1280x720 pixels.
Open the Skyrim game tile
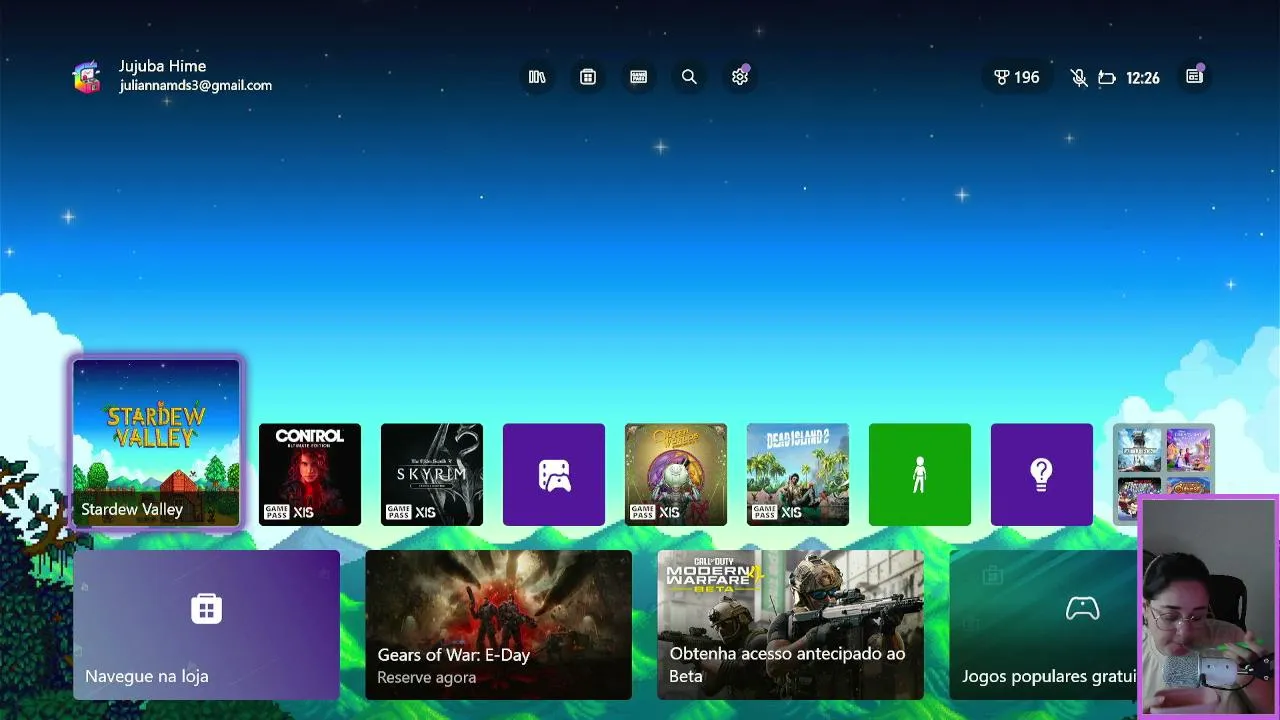tap(432, 475)
